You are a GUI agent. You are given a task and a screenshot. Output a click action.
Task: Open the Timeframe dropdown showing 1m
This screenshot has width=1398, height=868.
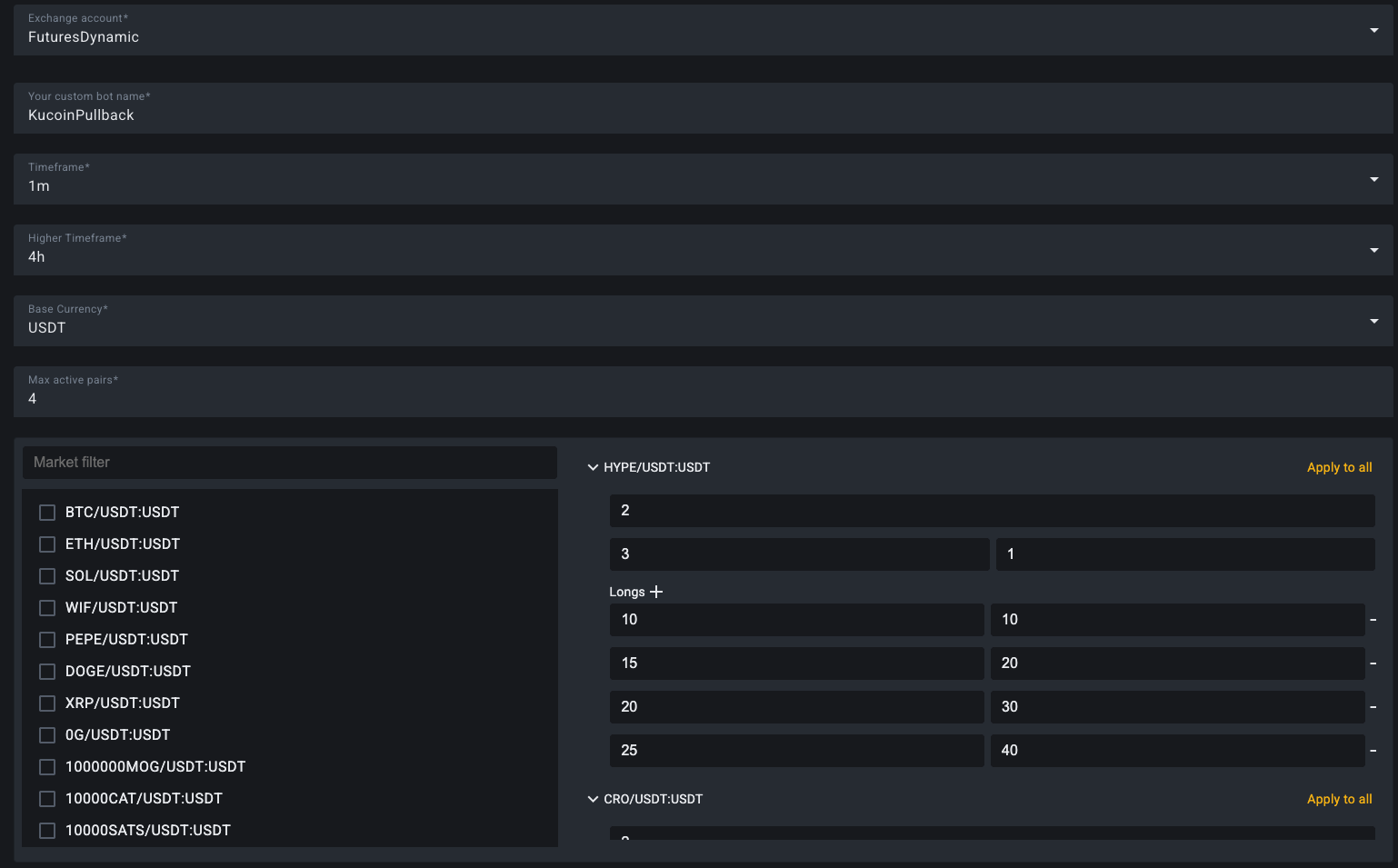[1373, 179]
